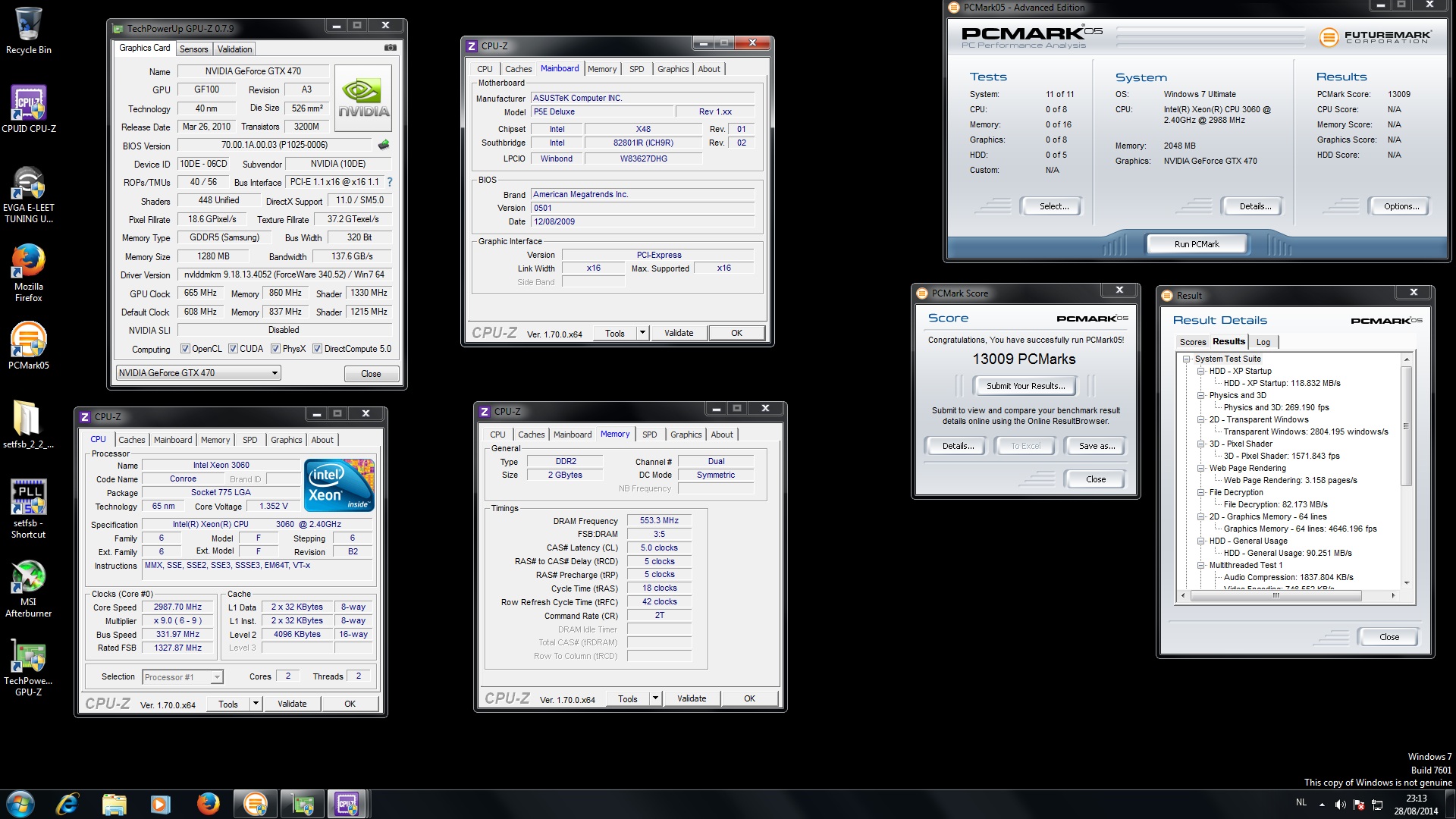Launch TechPowerUp GPU-Z desktop shortcut

pyautogui.click(x=28, y=667)
